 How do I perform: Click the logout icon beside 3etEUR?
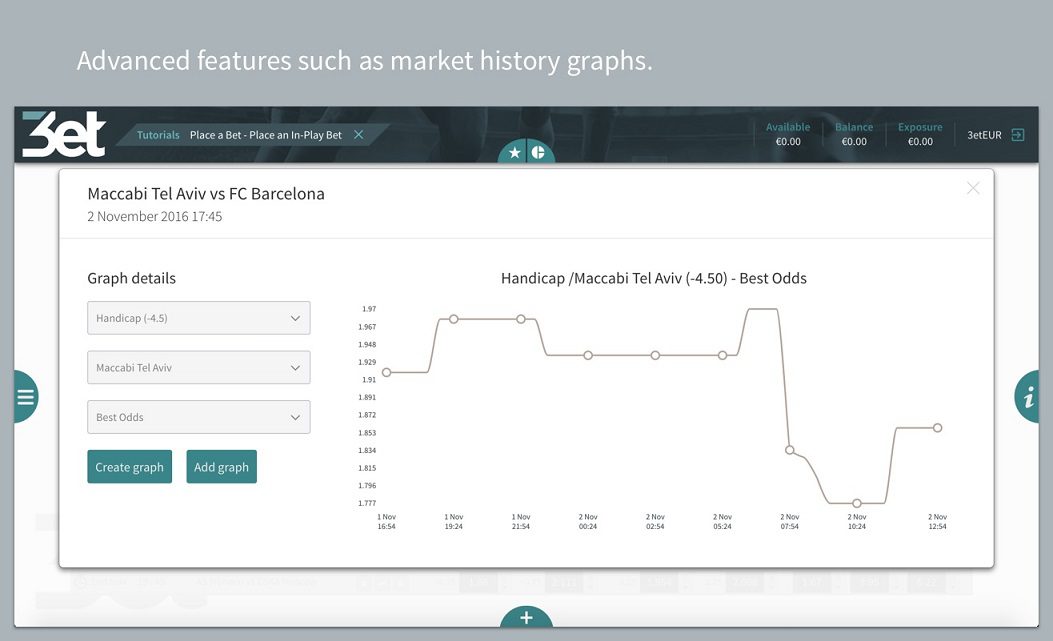point(1018,135)
